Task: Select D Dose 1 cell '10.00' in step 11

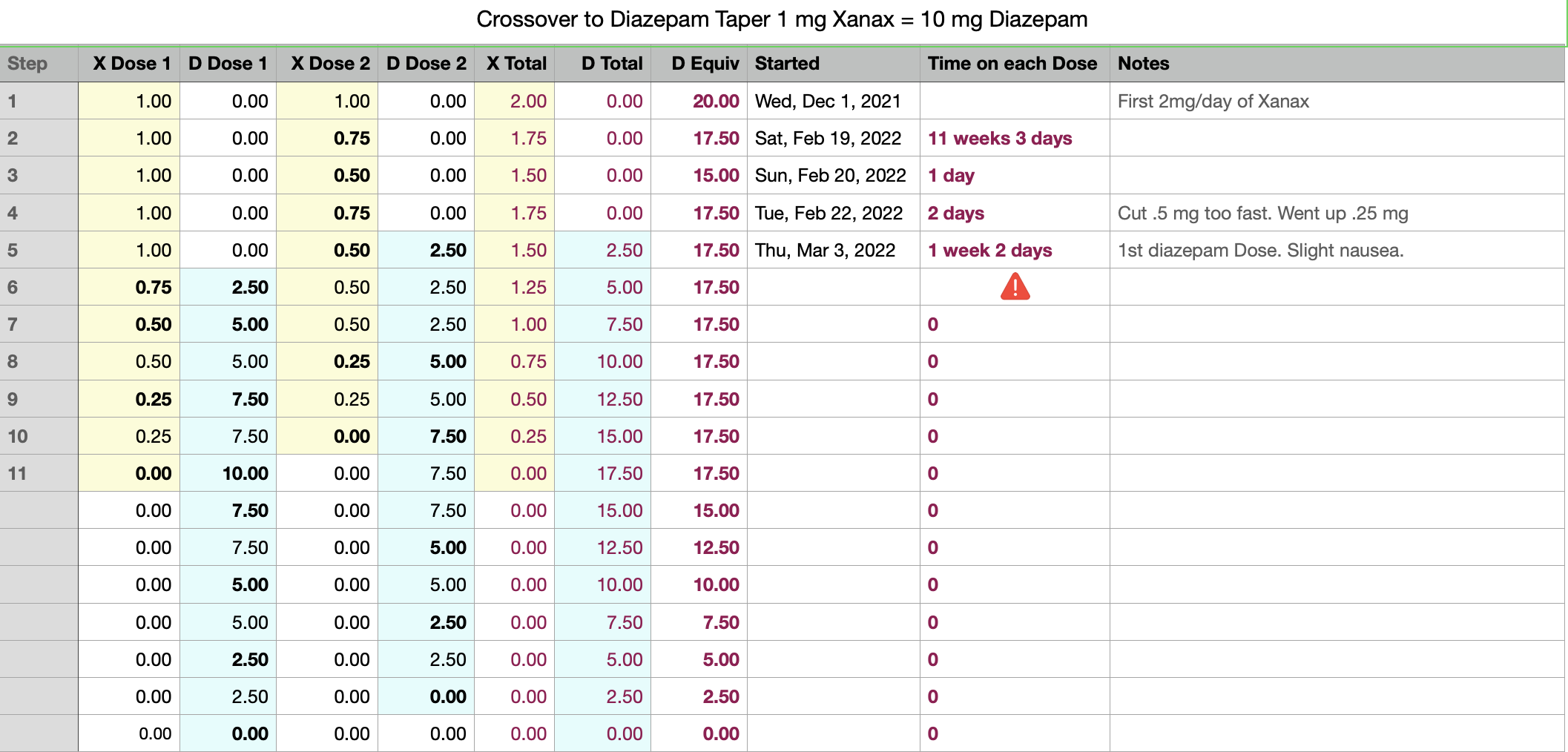Action: click(228, 473)
